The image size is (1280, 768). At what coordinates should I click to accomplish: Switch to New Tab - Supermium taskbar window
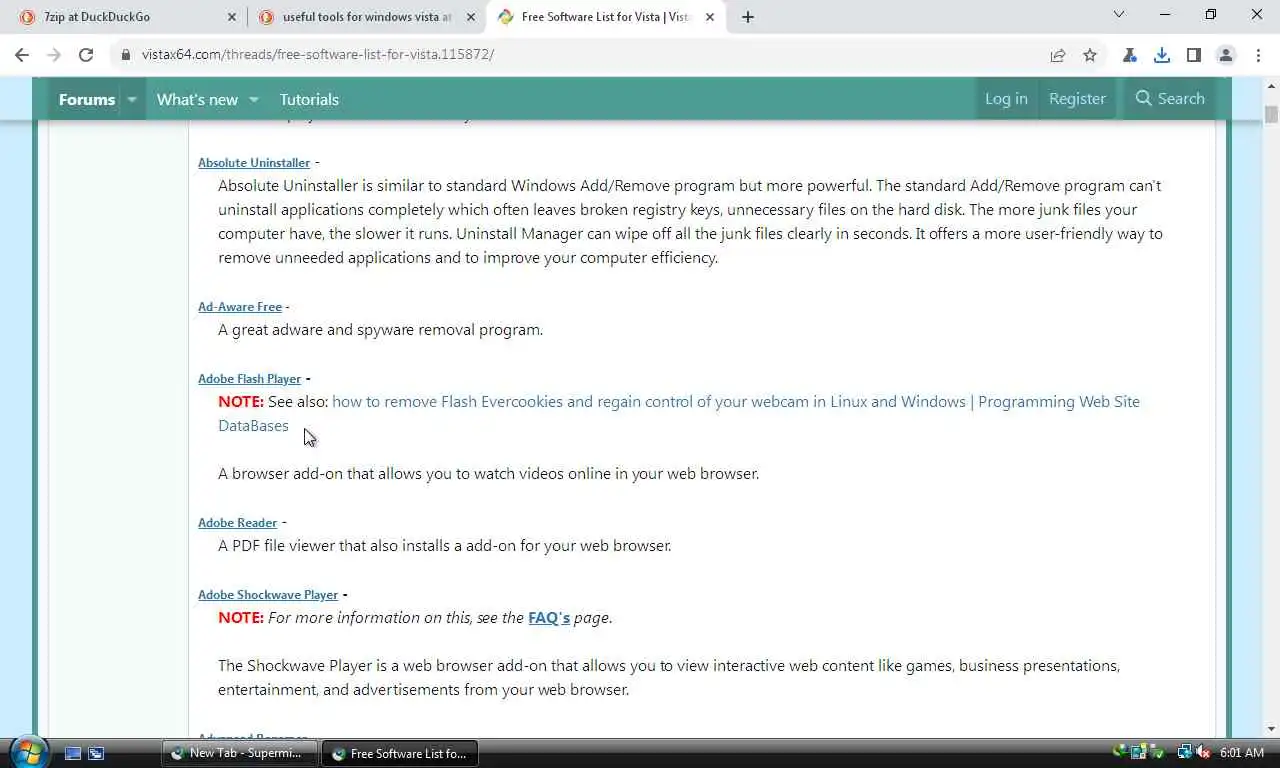[239, 753]
